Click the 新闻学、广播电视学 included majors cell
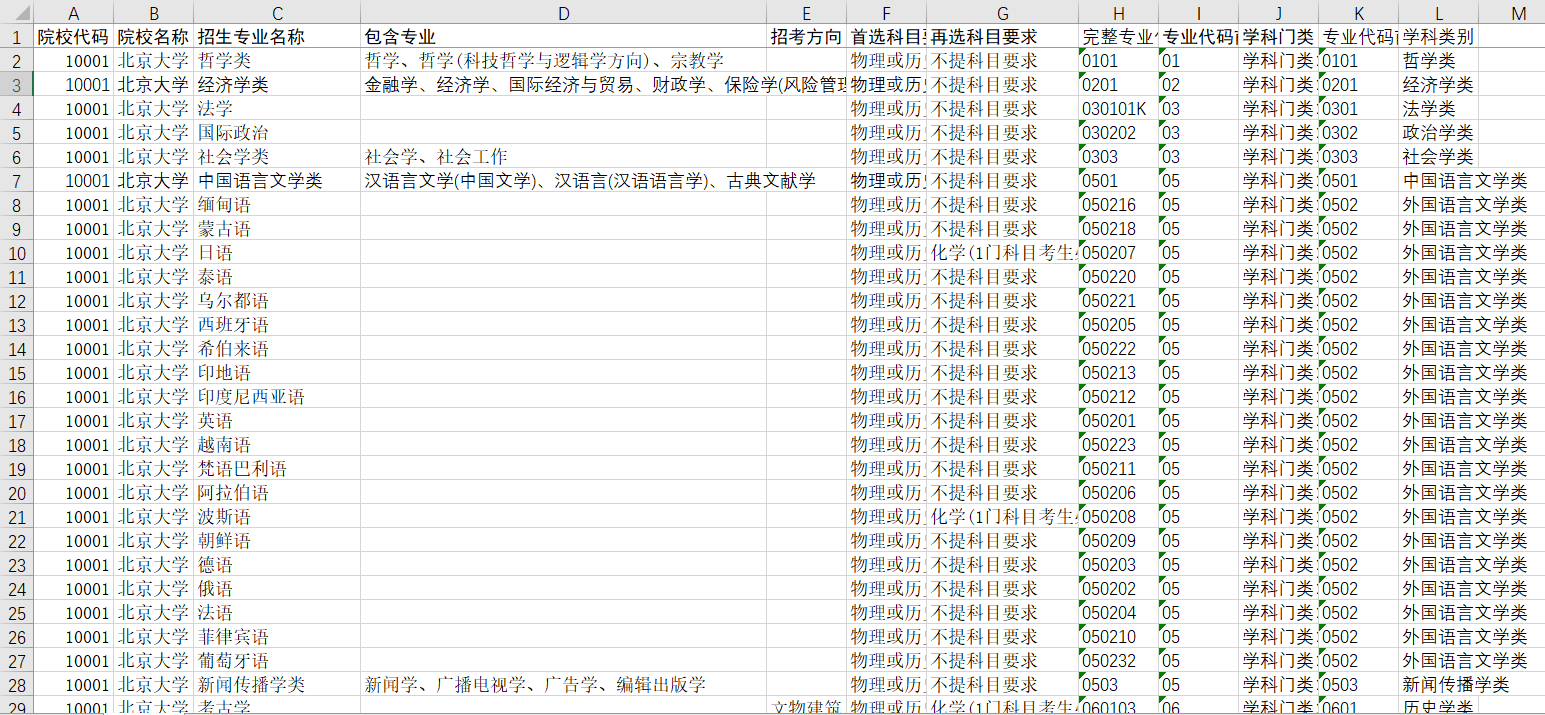Screen dimensions: 1545x715 tap(564, 685)
